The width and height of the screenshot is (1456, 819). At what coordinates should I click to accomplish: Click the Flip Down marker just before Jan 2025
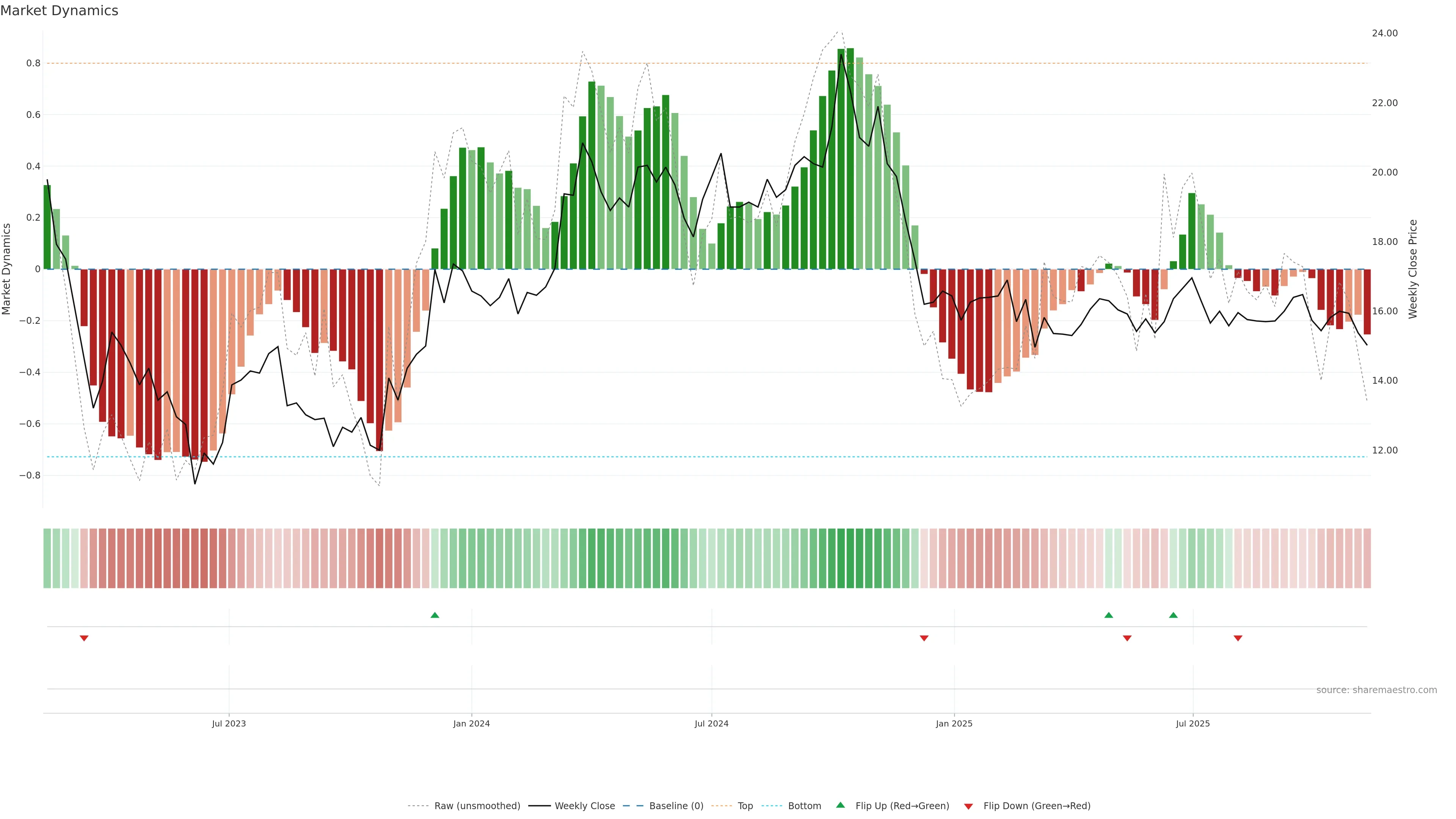(x=924, y=638)
